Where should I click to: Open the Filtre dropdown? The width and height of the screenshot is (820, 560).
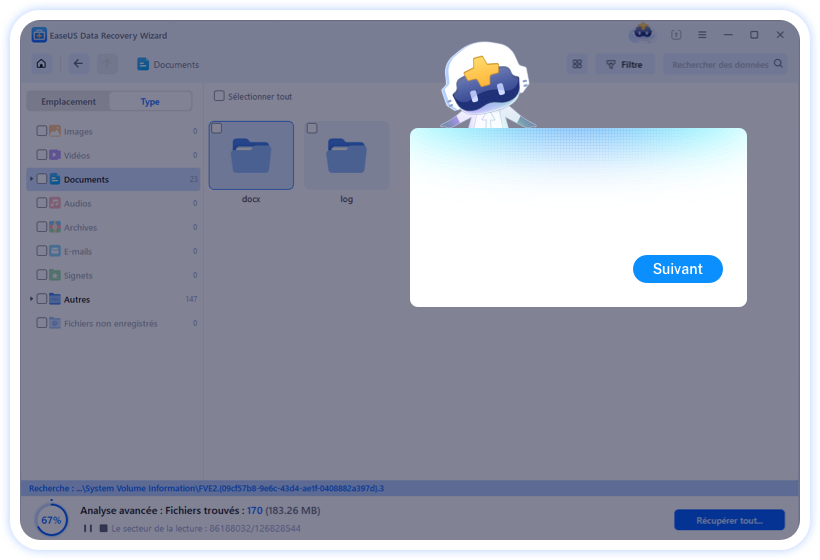click(625, 64)
